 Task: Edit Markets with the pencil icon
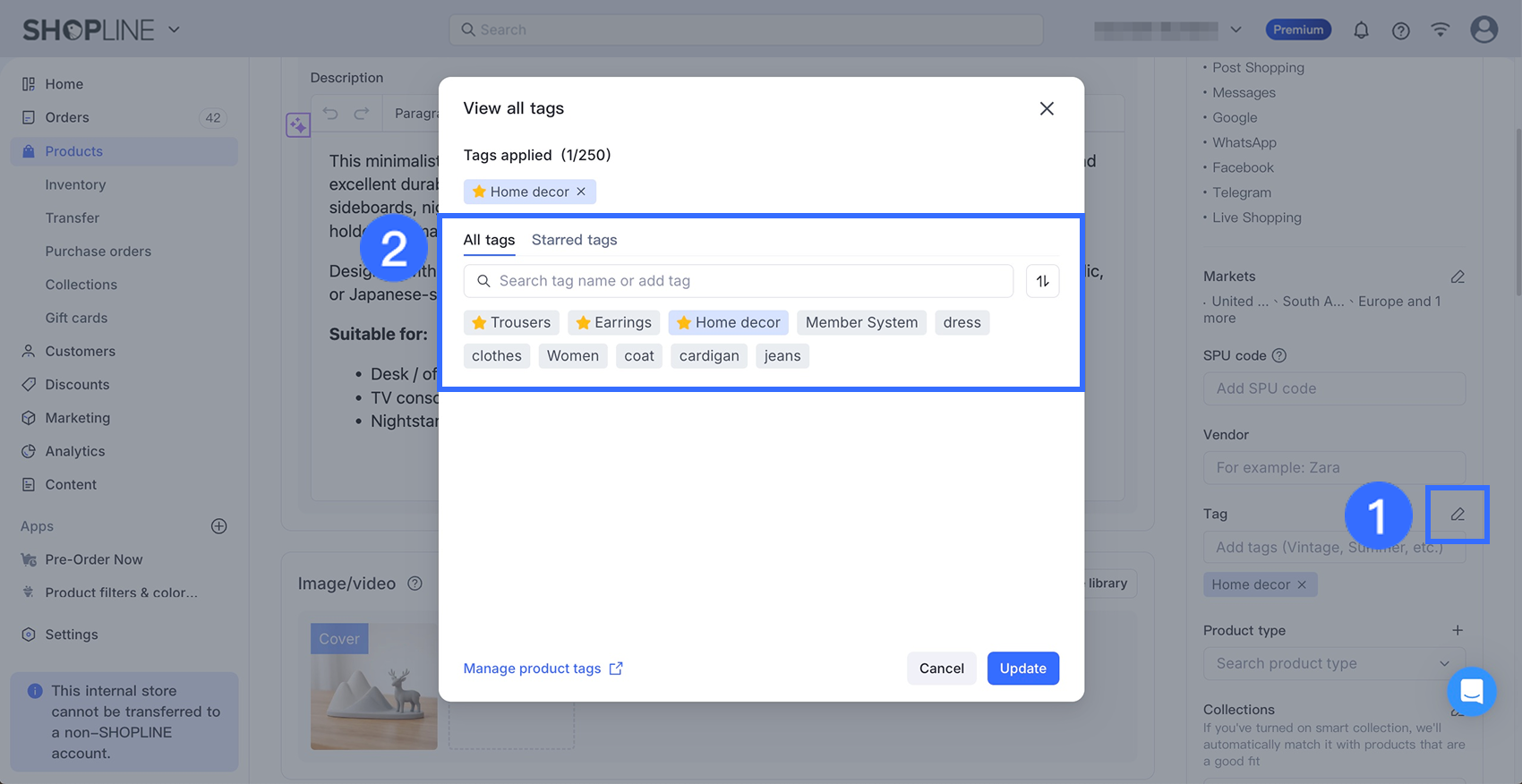coord(1458,277)
